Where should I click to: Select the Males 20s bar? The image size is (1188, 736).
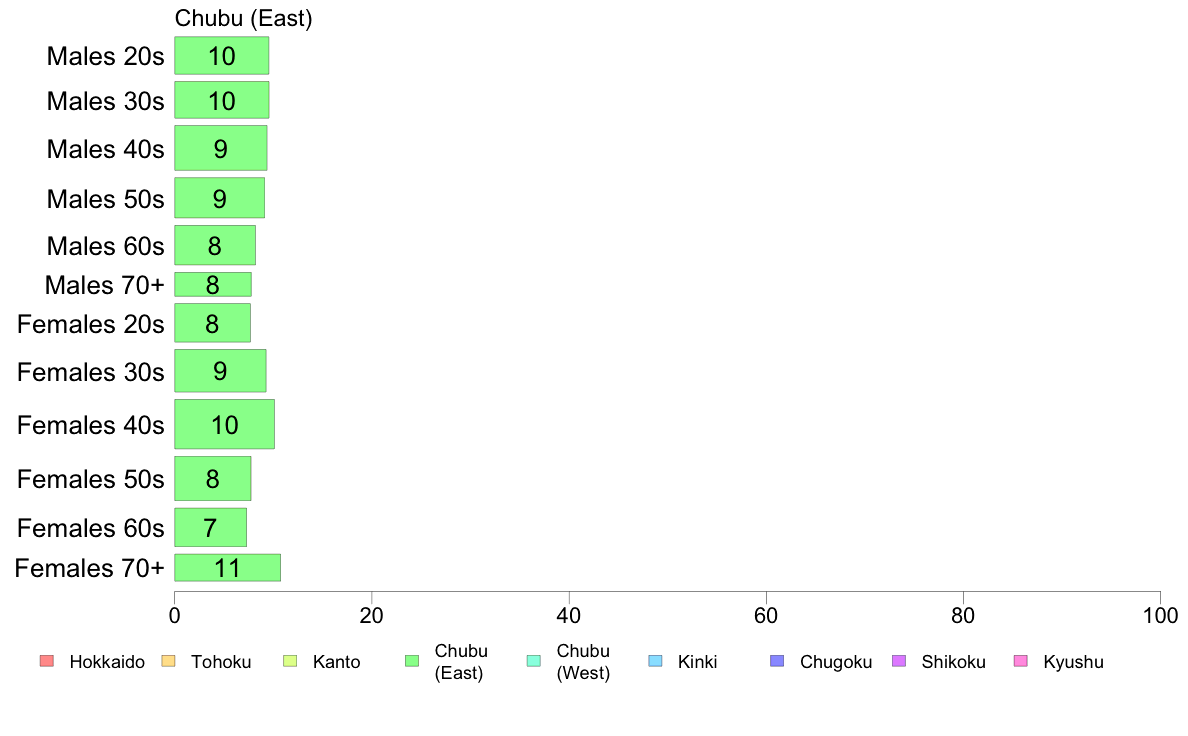pyautogui.click(x=221, y=55)
